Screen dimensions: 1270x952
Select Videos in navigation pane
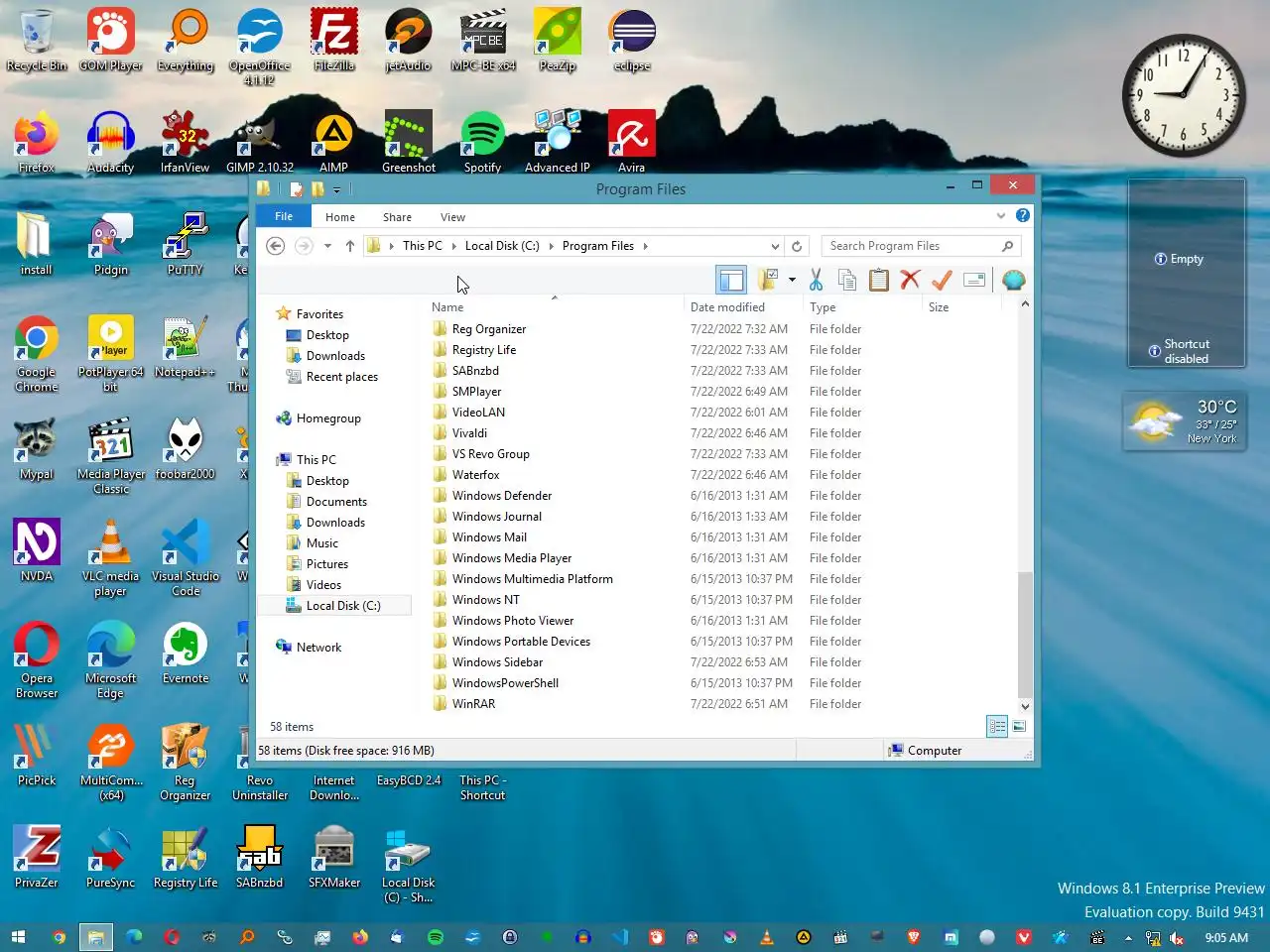click(x=323, y=585)
